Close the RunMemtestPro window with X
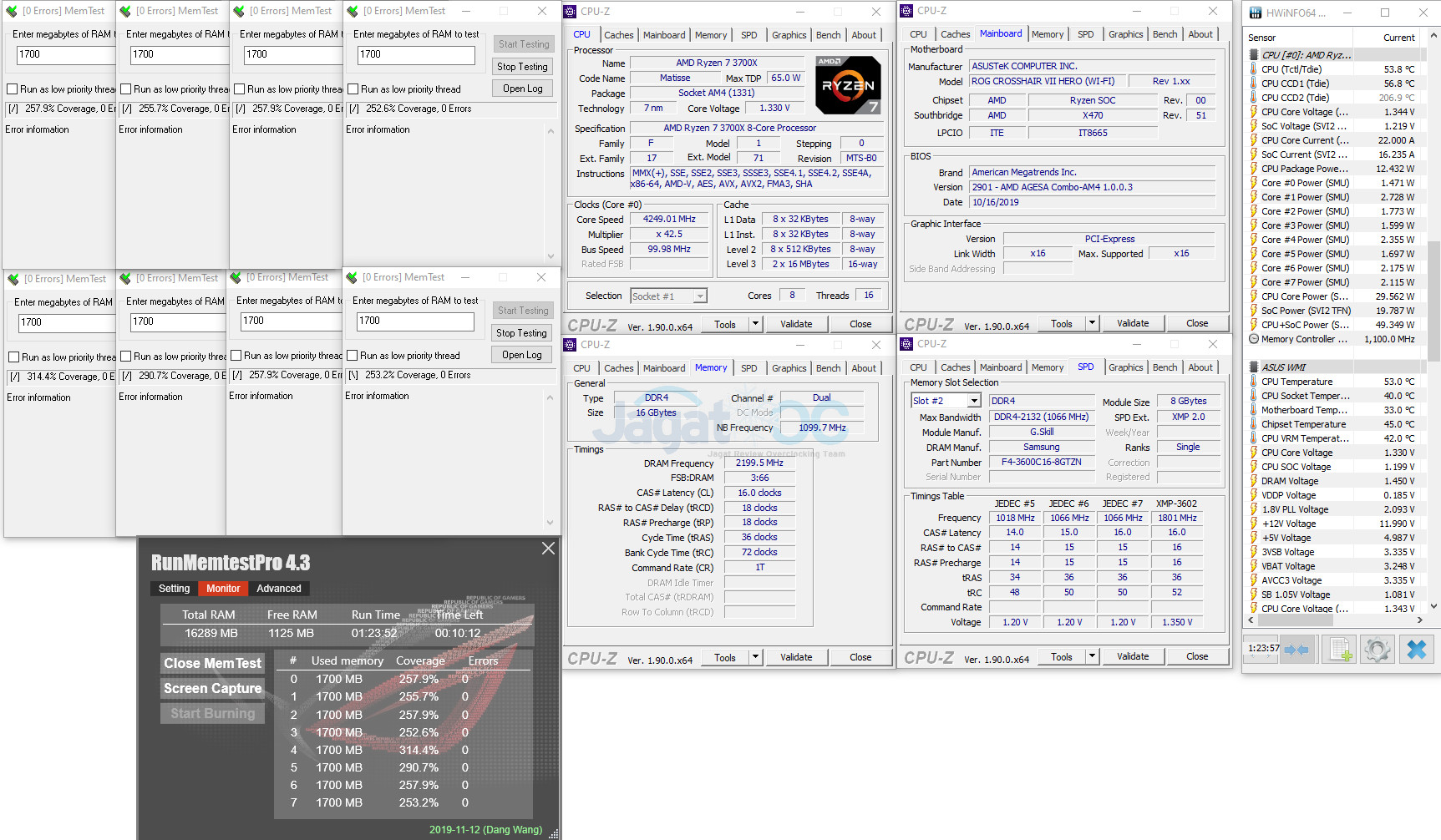Viewport: 1441px width, 840px height. pyautogui.click(x=548, y=549)
